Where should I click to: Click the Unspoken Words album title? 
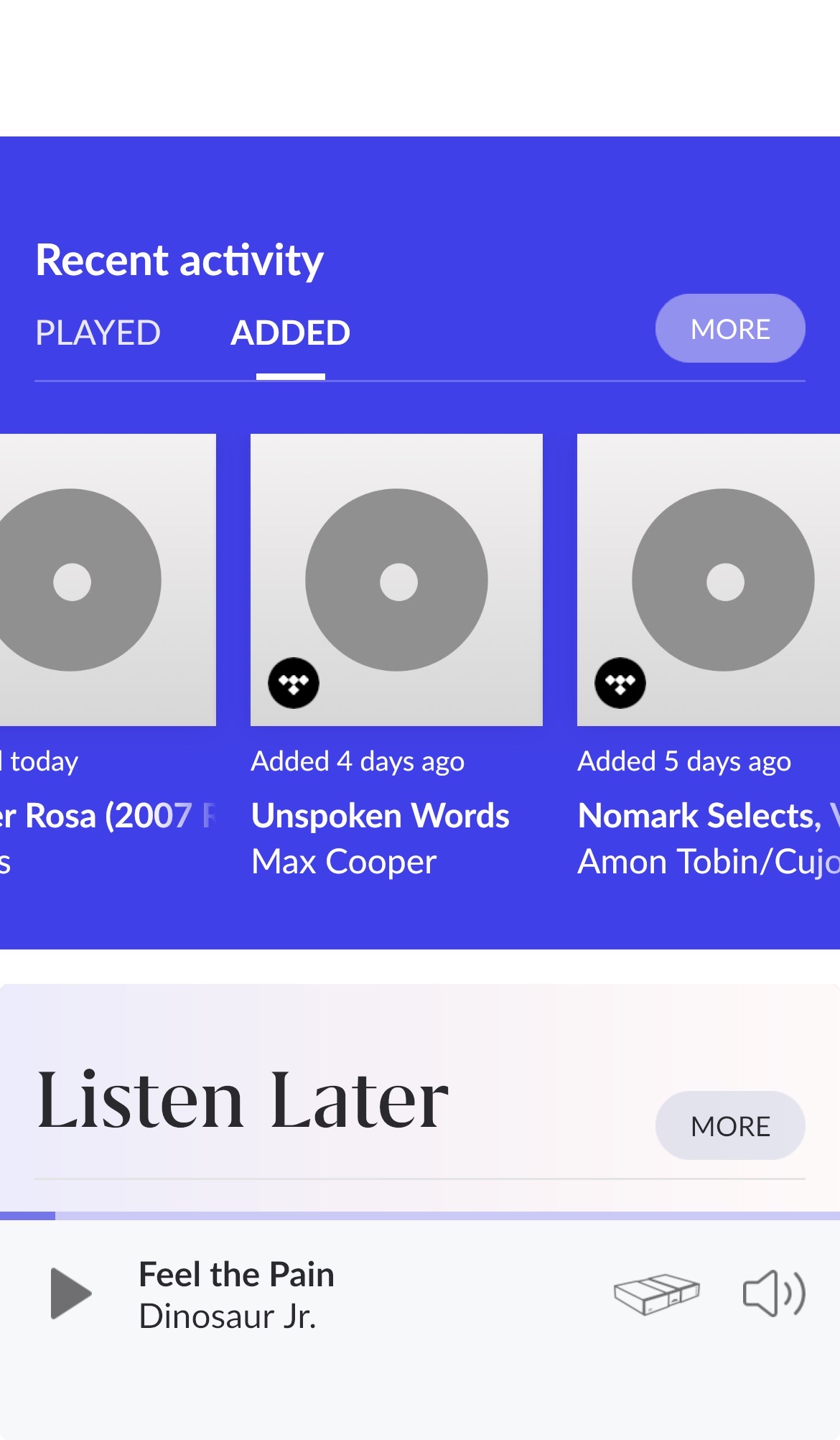point(381,816)
